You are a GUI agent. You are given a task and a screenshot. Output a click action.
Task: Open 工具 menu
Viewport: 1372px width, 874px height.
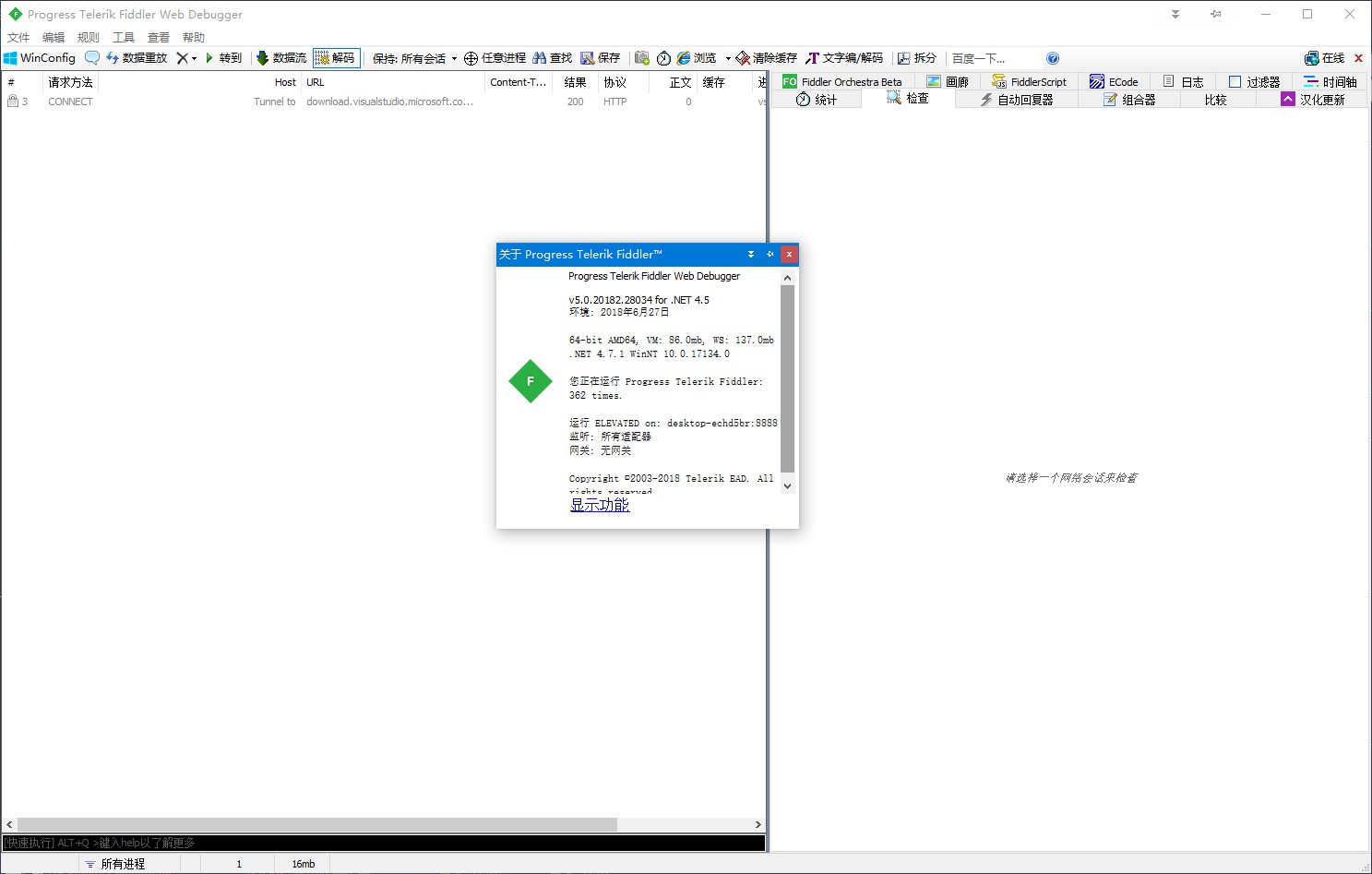click(124, 38)
